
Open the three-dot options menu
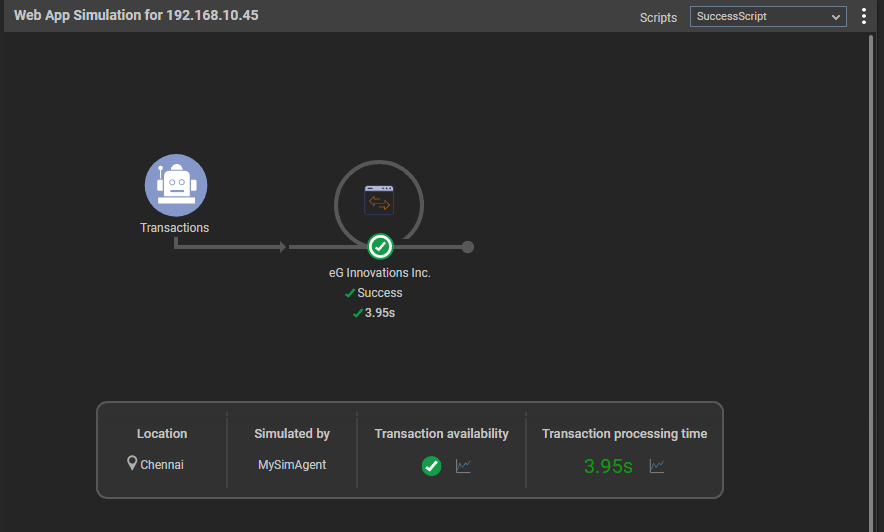864,16
